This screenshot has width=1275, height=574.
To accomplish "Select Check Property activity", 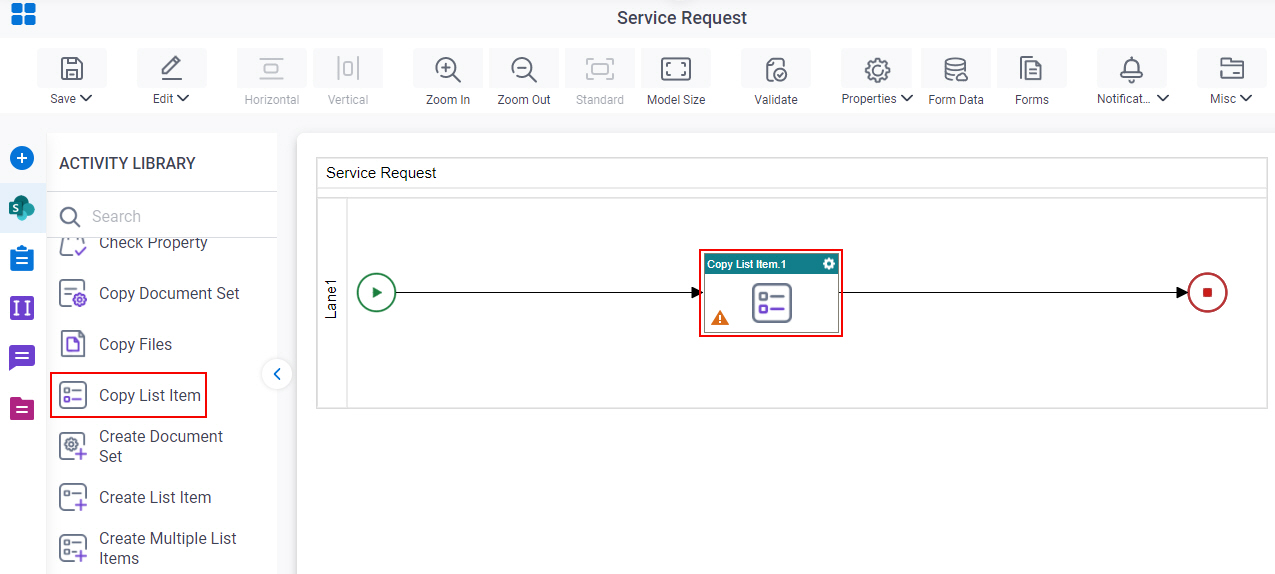I will [133, 243].
